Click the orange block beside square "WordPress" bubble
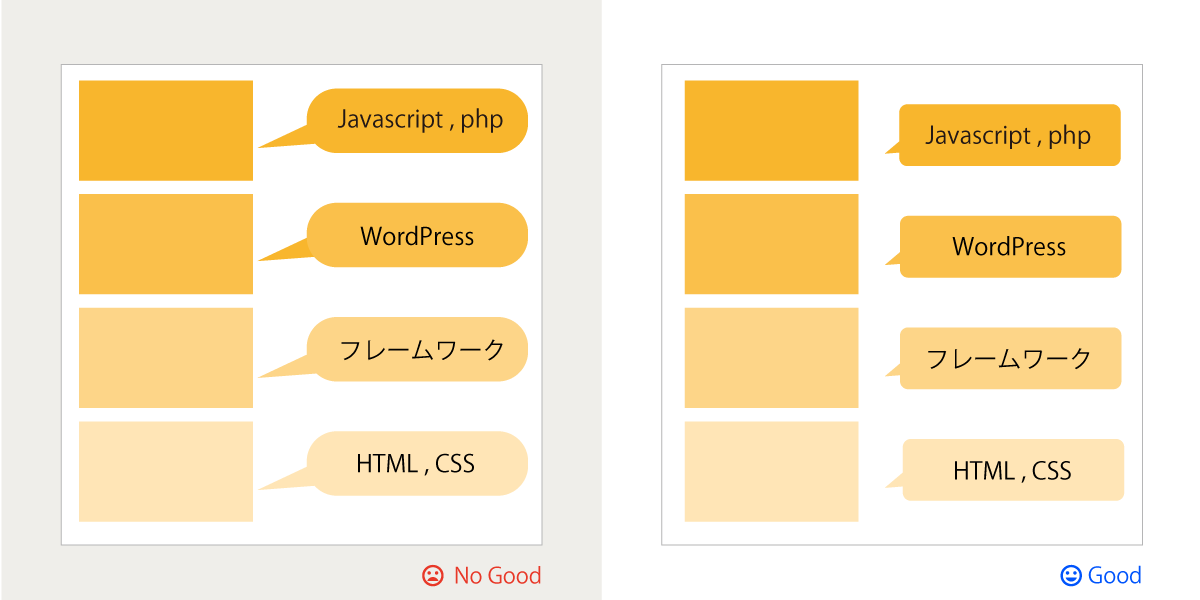The width and height of the screenshot is (1200, 600). pos(771,244)
